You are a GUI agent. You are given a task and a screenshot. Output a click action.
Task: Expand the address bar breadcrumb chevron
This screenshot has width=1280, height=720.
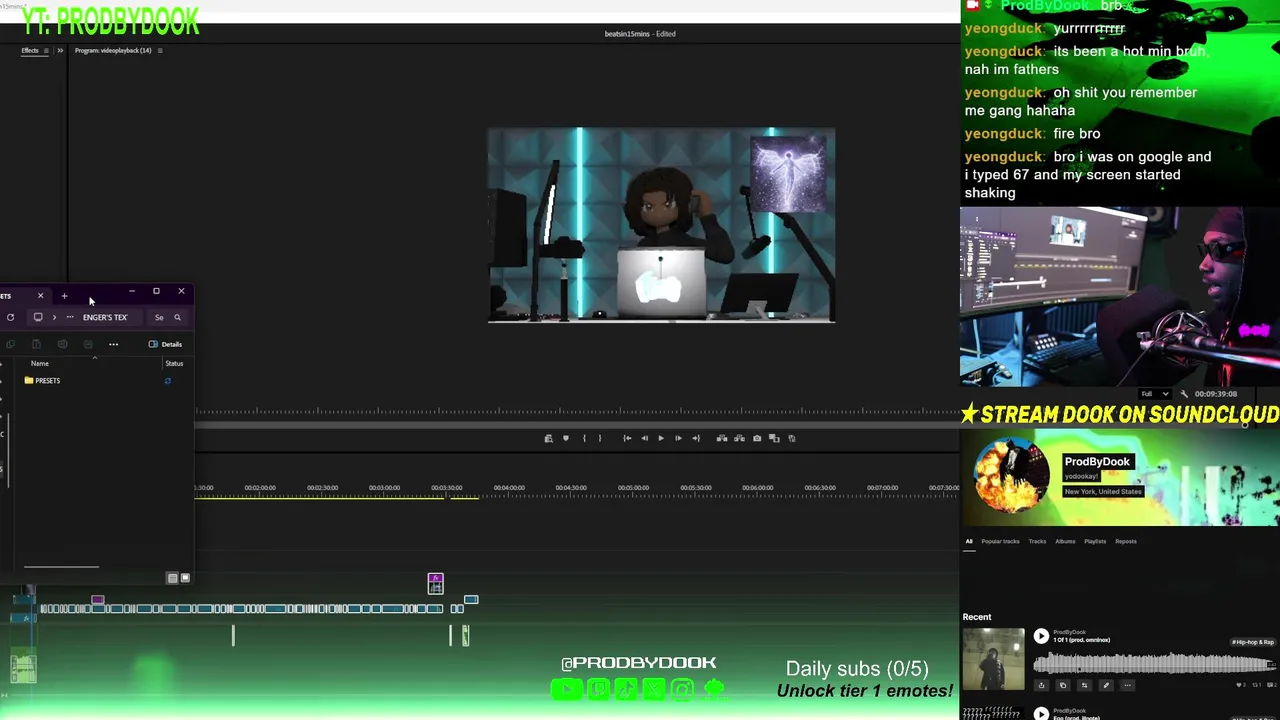pos(54,317)
